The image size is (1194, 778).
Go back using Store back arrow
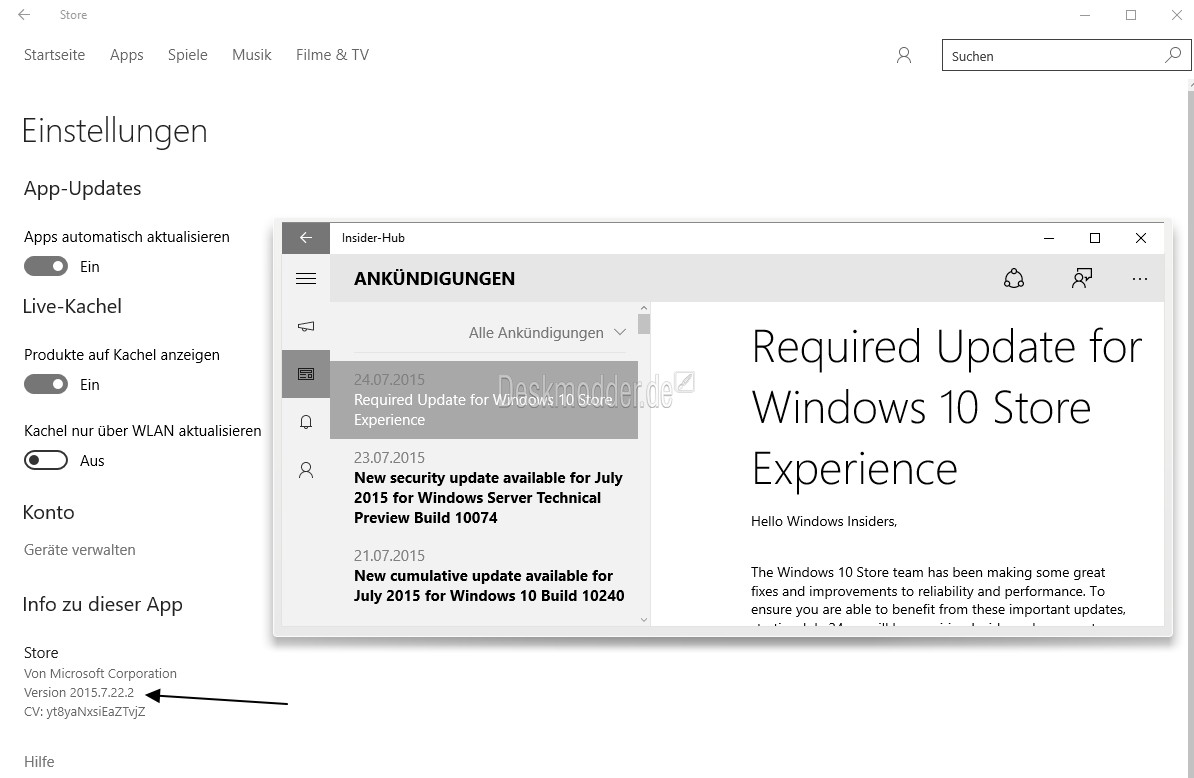coord(24,14)
